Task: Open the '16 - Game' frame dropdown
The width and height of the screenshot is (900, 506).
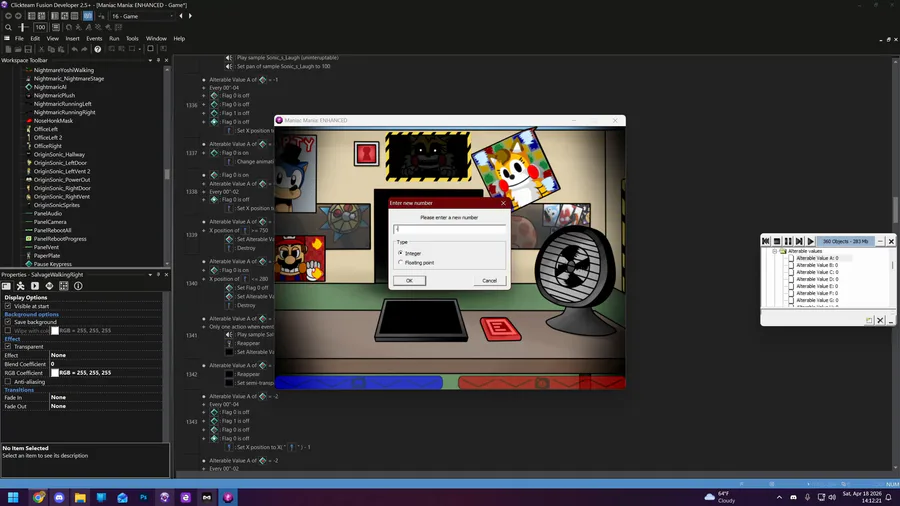Action: pyautogui.click(x=142, y=16)
